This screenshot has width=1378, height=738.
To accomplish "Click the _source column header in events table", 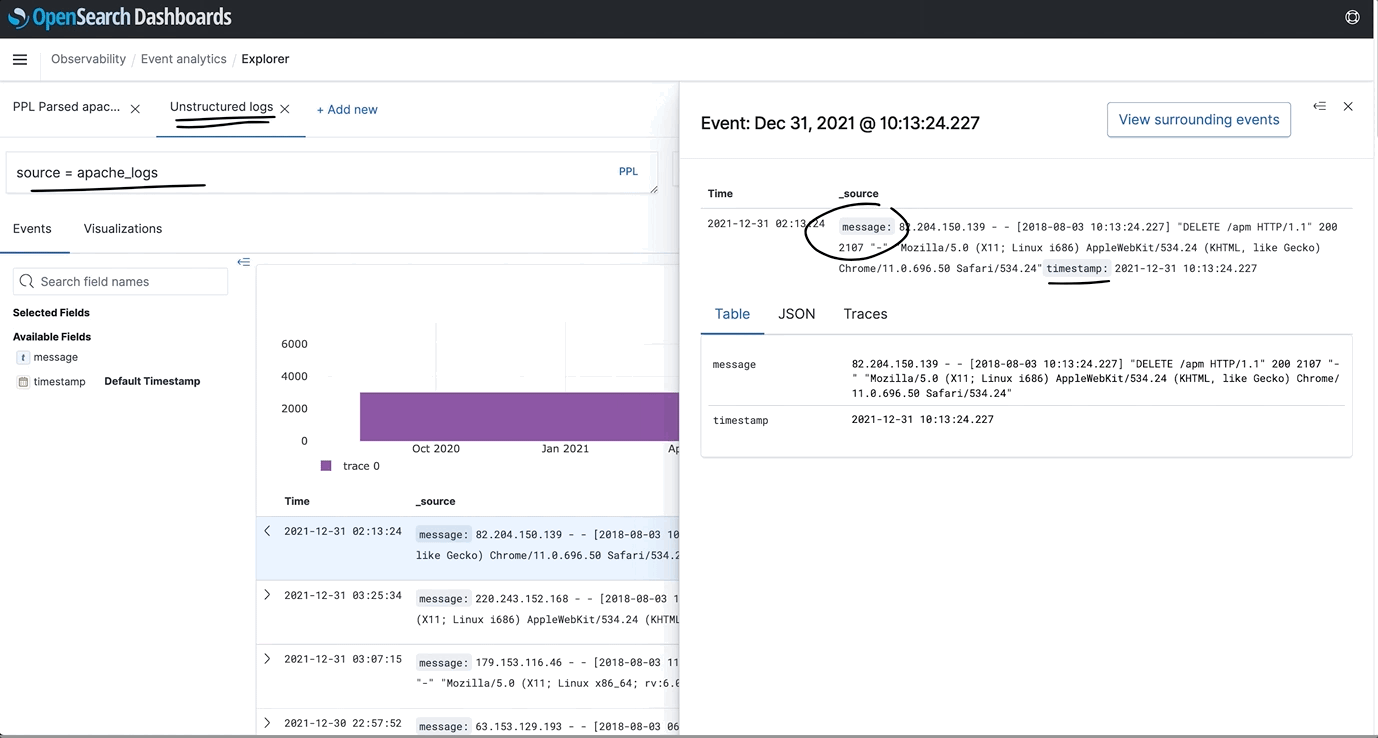I will click(435, 501).
